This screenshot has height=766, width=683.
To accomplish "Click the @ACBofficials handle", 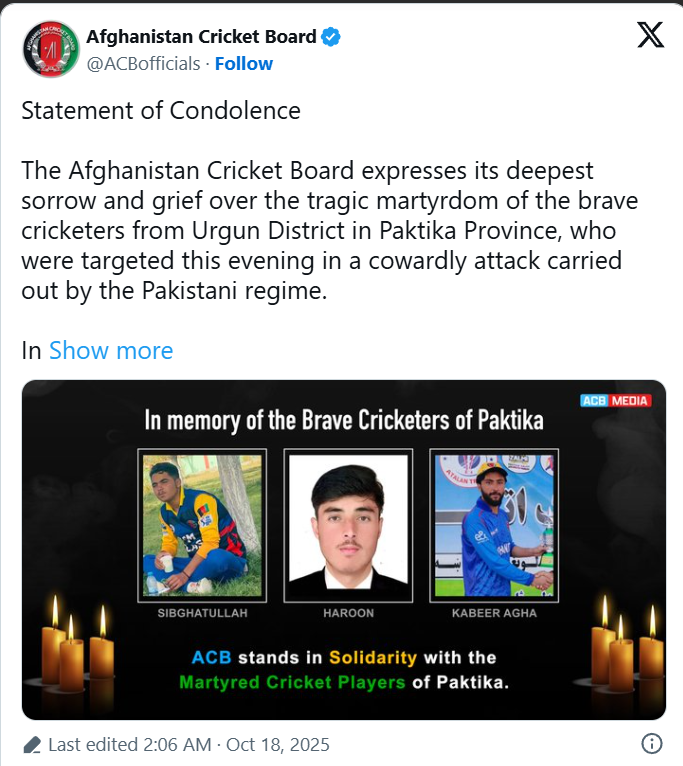I will pyautogui.click(x=143, y=64).
